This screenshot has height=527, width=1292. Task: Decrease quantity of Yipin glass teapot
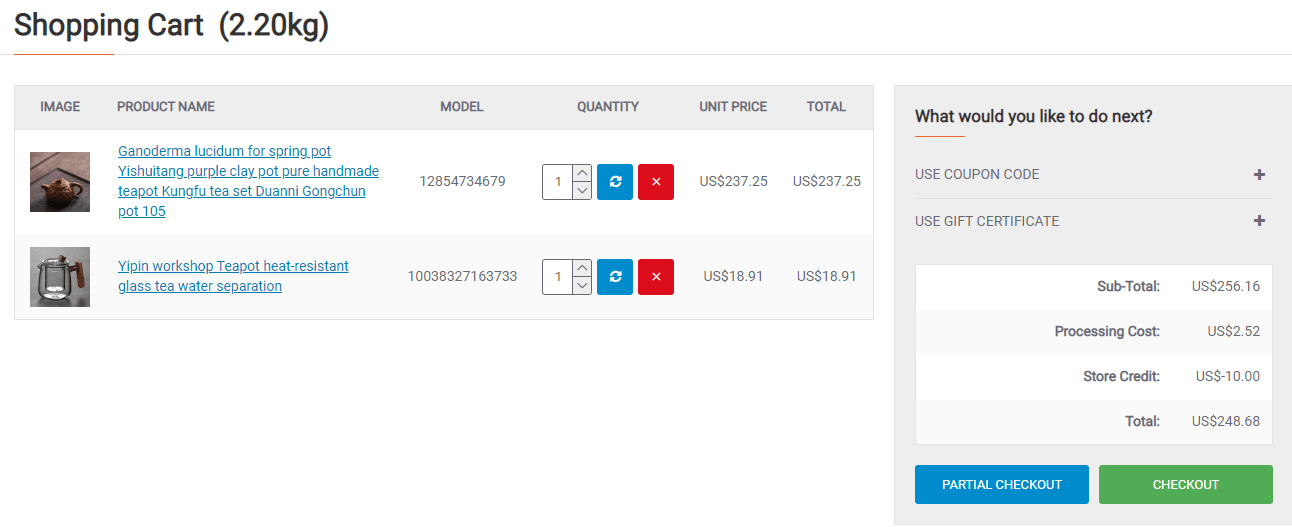tap(582, 286)
